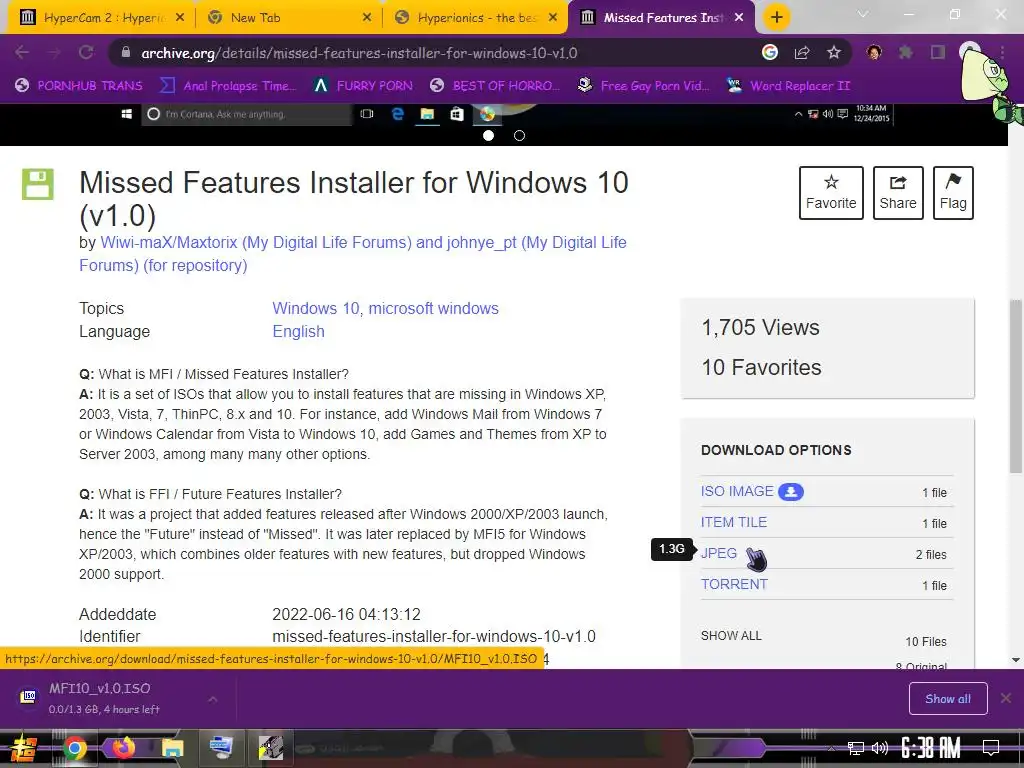Image resolution: width=1024 pixels, height=768 pixels.
Task: Click the share page icon in the address bar
Action: [x=802, y=52]
